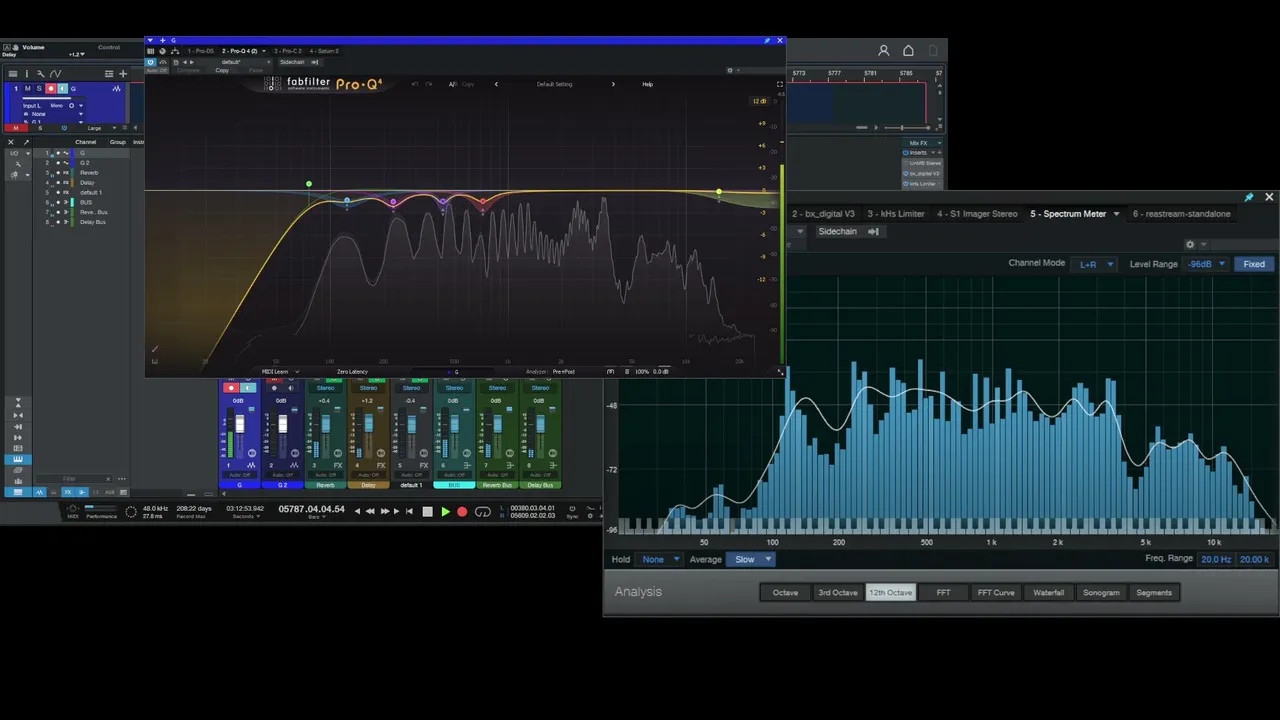Image resolution: width=1280 pixels, height=720 pixels.
Task: Switch to the 3 - kHs Limiter tab
Action: pos(896,214)
